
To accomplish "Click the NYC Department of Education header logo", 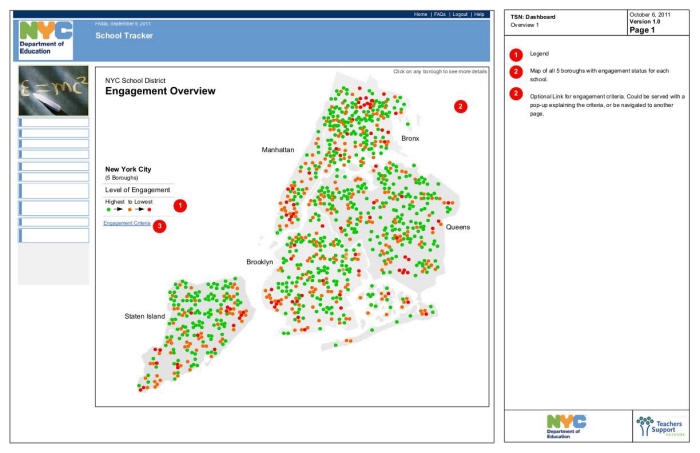I will [46, 38].
